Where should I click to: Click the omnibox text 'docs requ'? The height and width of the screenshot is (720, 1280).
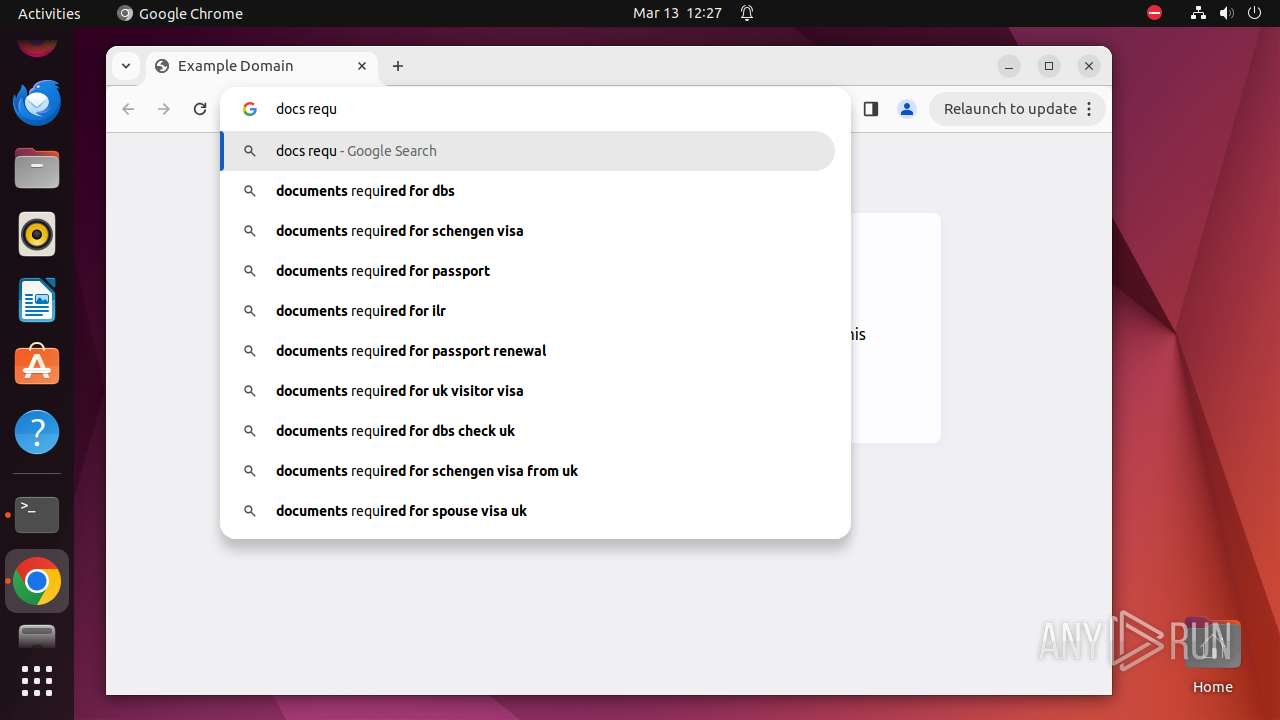point(306,109)
